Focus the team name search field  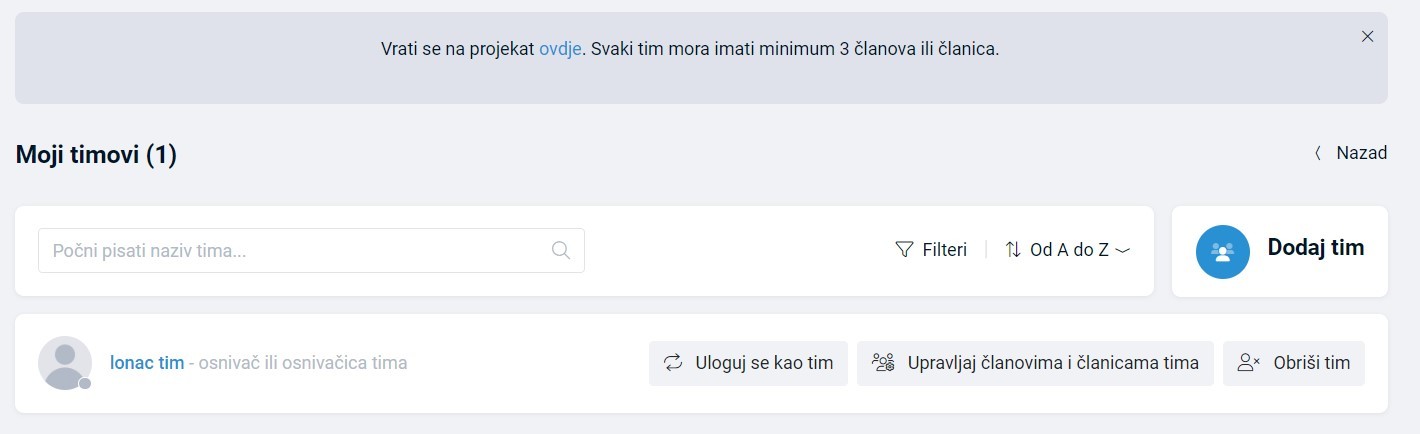(x=295, y=250)
